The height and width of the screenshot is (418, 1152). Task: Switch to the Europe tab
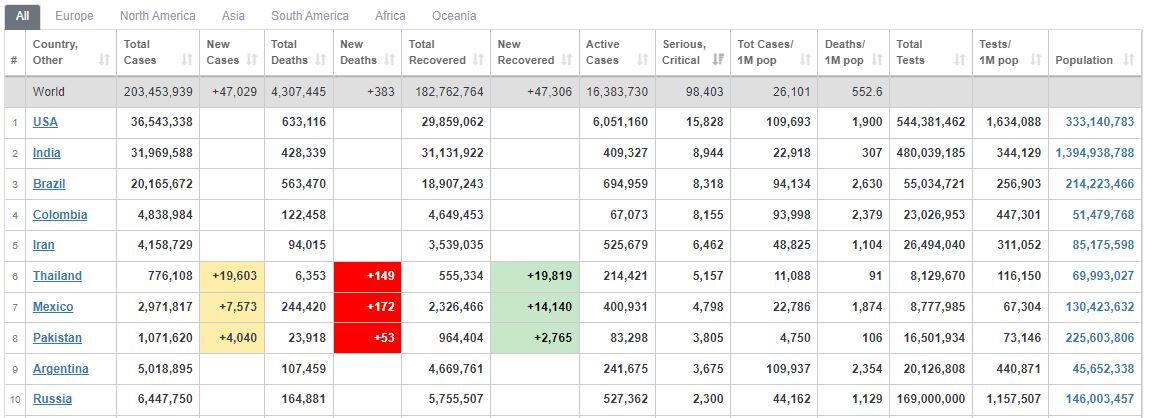click(x=74, y=15)
